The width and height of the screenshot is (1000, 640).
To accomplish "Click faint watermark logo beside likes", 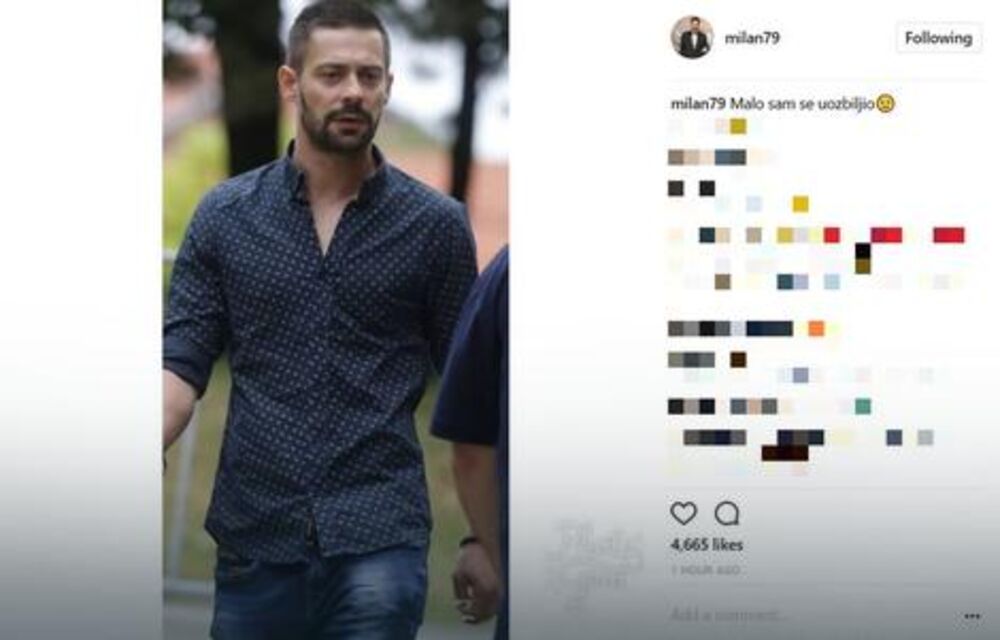I will (x=593, y=561).
